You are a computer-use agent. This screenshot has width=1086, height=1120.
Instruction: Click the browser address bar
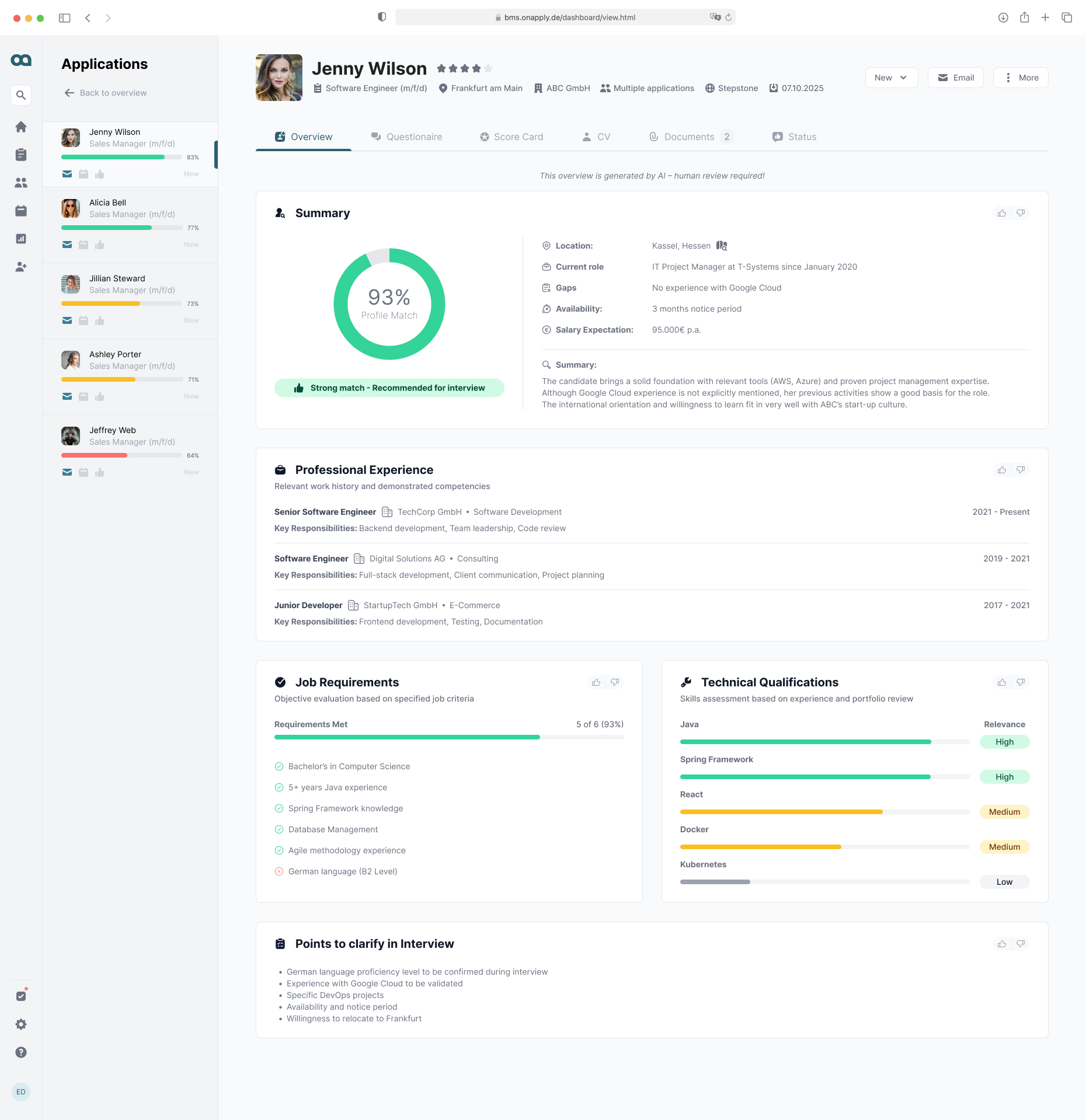[x=565, y=18]
